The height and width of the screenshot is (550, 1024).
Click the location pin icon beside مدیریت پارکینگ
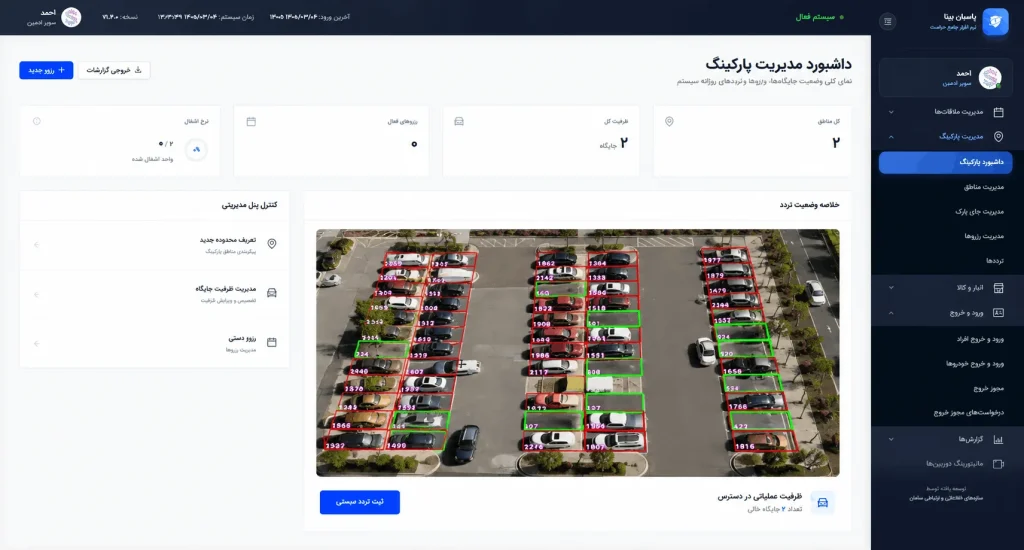pos(998,137)
